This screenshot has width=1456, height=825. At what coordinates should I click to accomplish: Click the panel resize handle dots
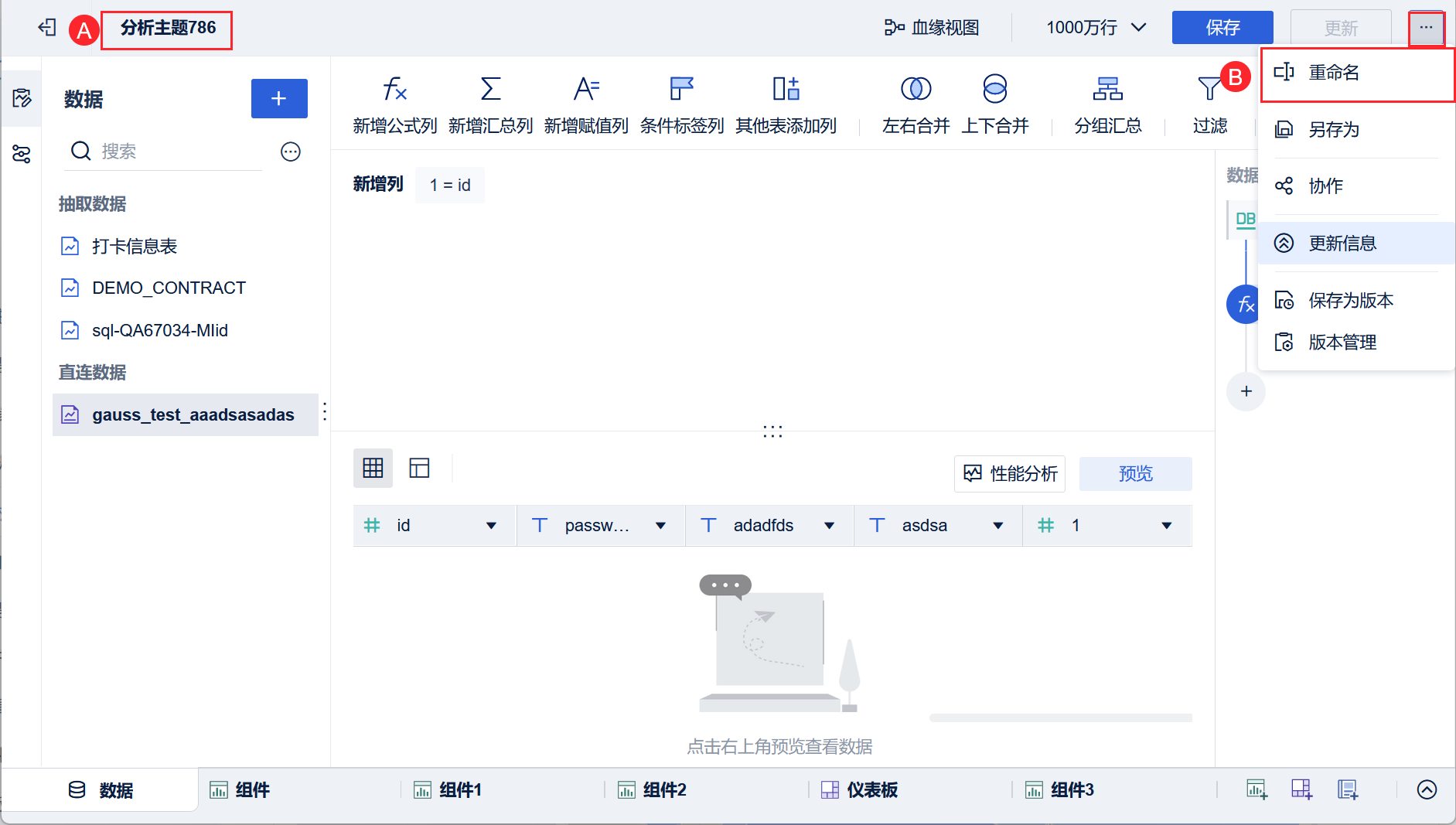pyautogui.click(x=772, y=431)
